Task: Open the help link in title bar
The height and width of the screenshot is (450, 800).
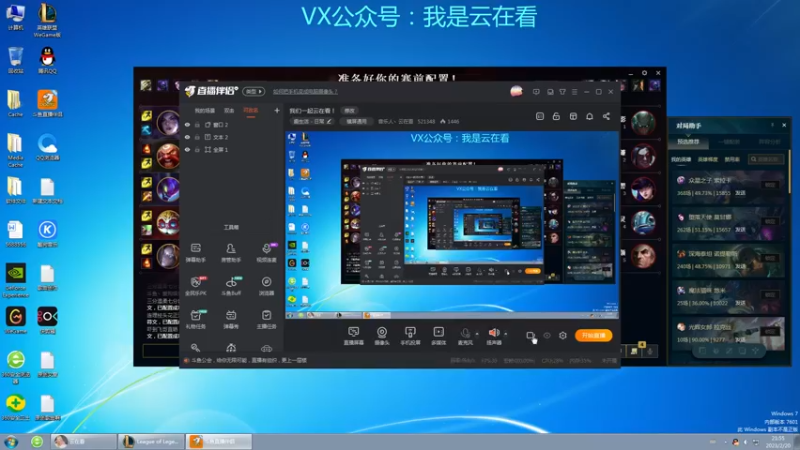Action: click(305, 92)
